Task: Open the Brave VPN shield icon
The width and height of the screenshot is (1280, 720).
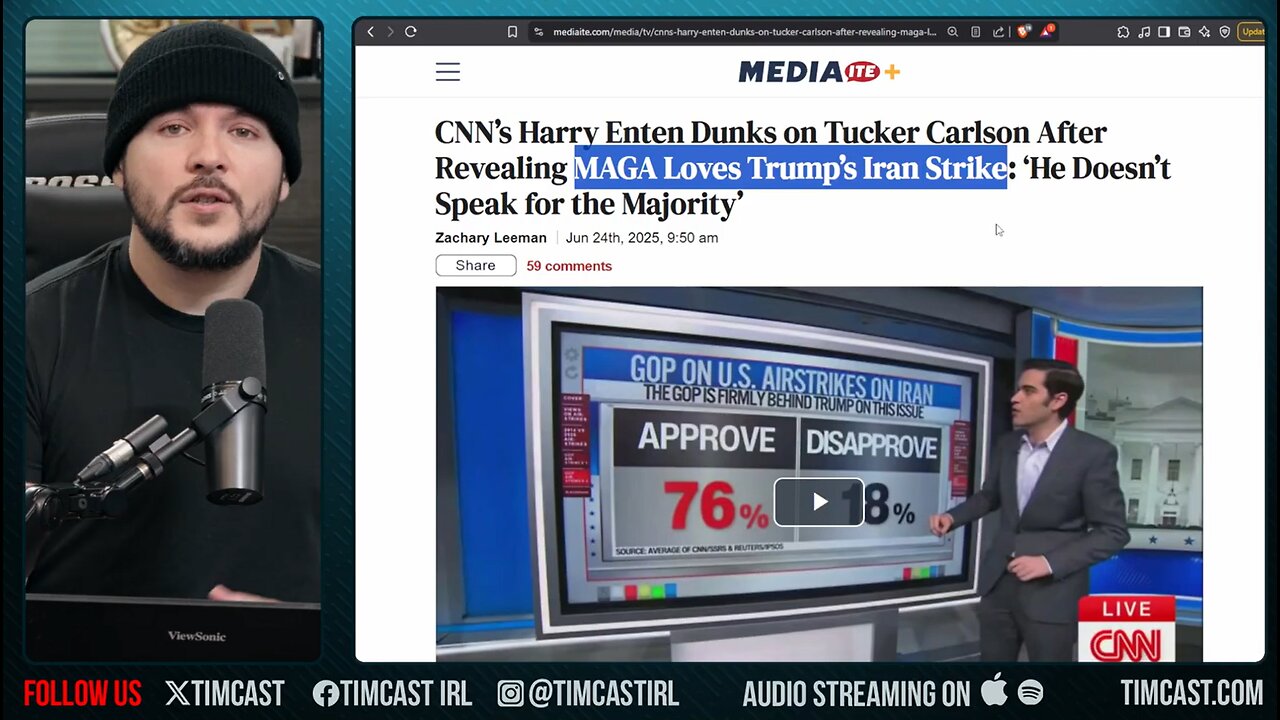Action: (1224, 32)
